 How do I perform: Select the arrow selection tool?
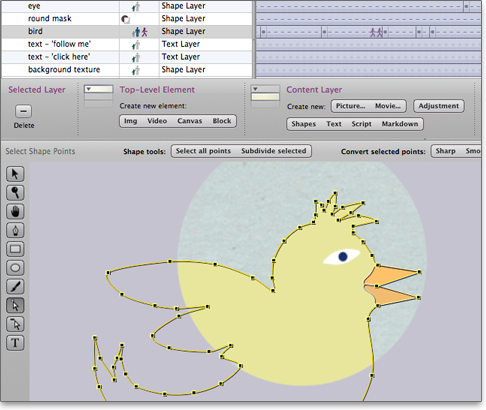click(15, 174)
